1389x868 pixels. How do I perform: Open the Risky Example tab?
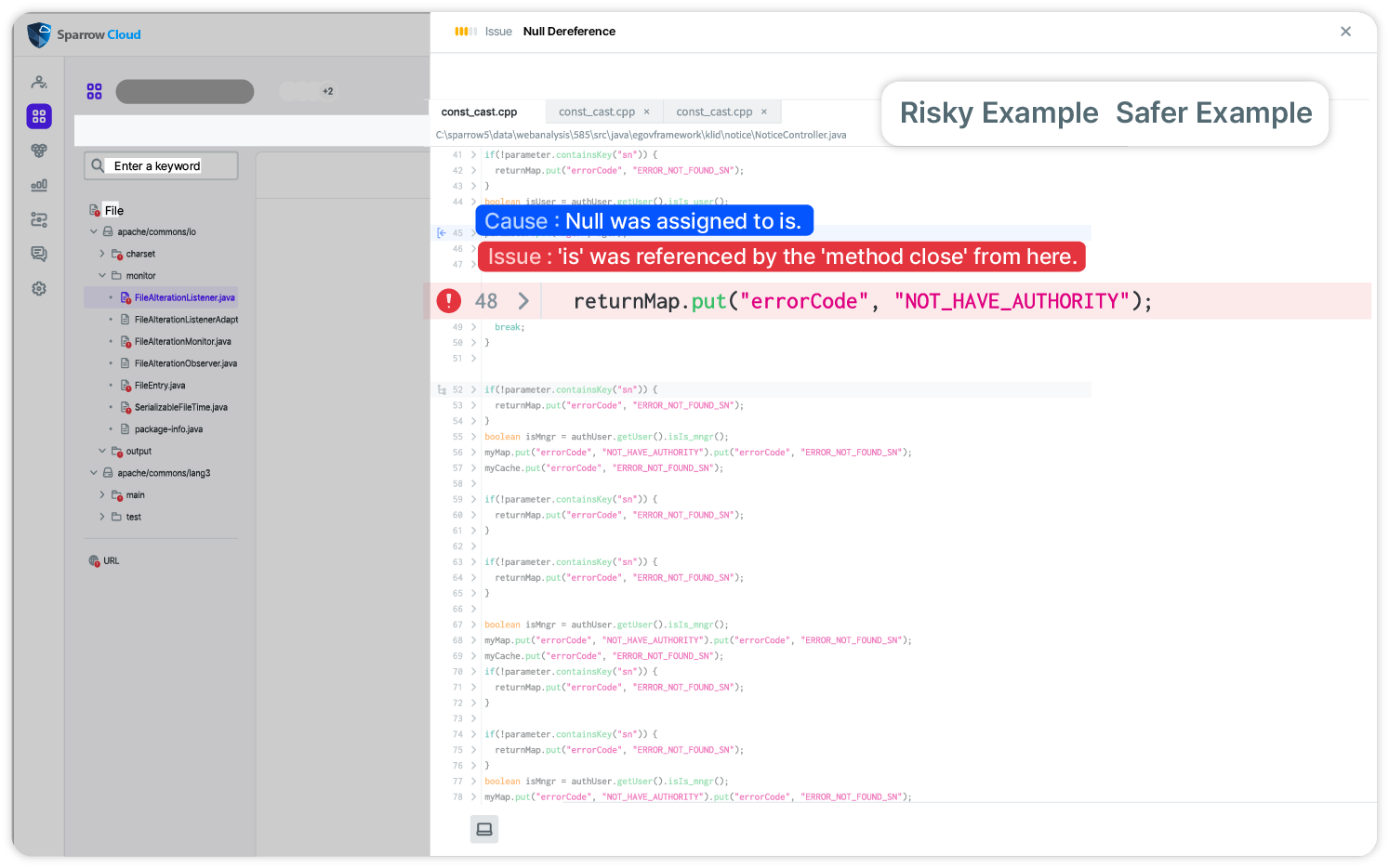pyautogui.click(x=999, y=112)
